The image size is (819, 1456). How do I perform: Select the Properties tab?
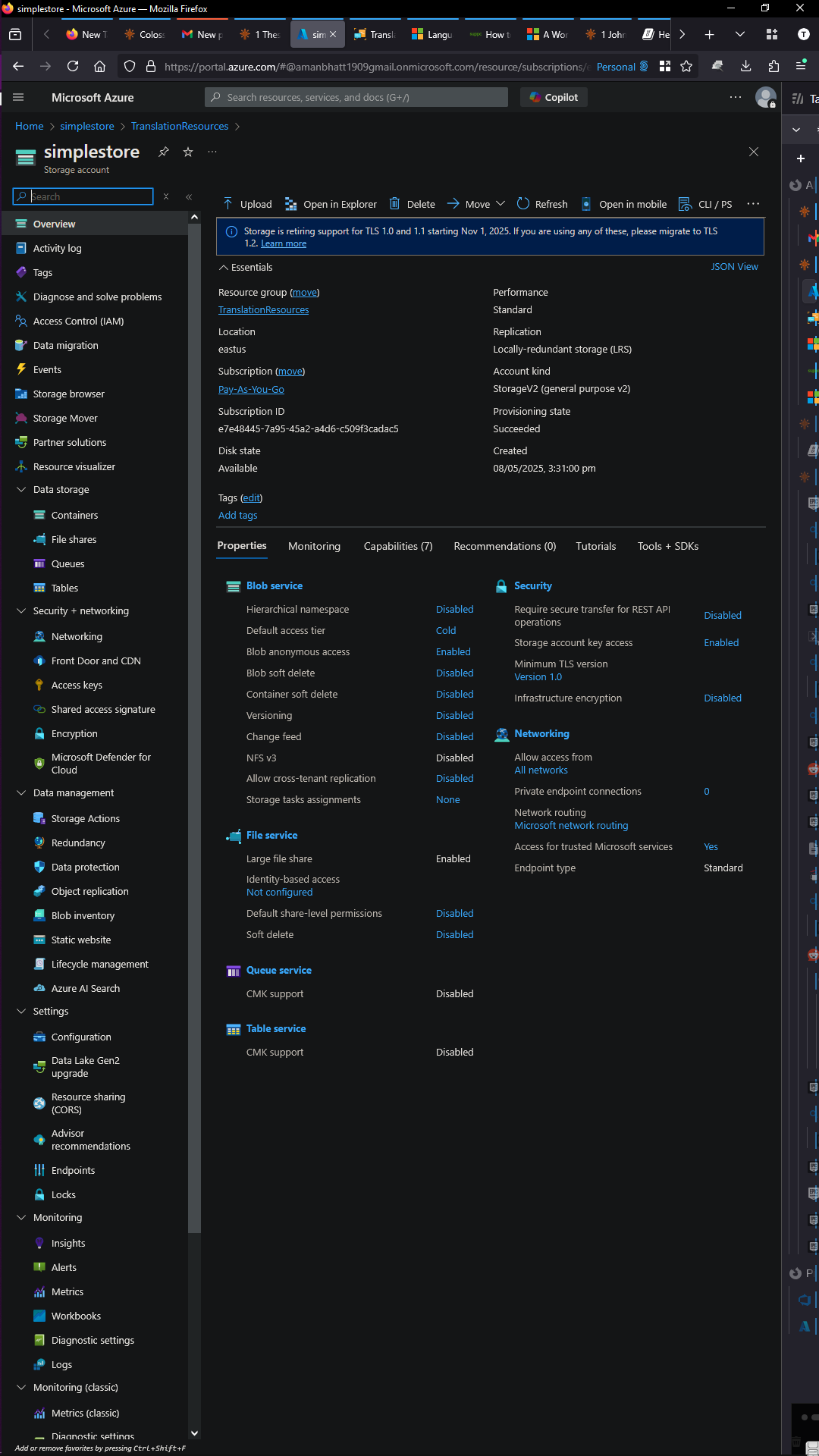click(x=242, y=546)
